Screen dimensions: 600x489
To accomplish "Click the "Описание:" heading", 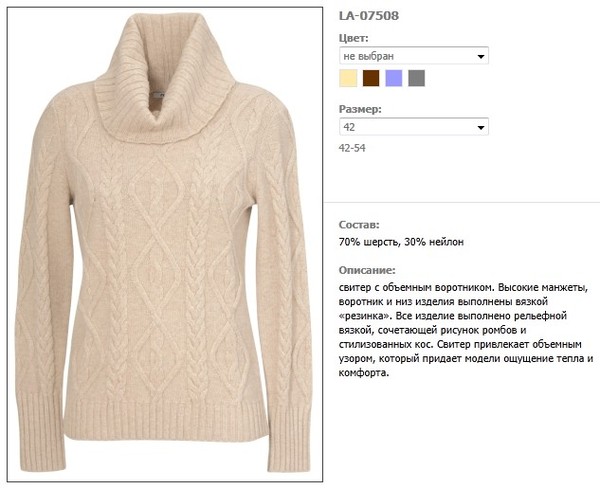I will pyautogui.click(x=367, y=270).
